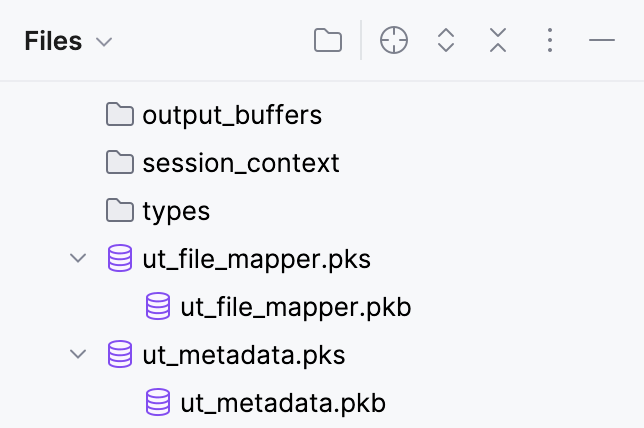This screenshot has height=428, width=644.
Task: Click the database icon beside ut_file_mapper.pks
Action: click(x=120, y=259)
